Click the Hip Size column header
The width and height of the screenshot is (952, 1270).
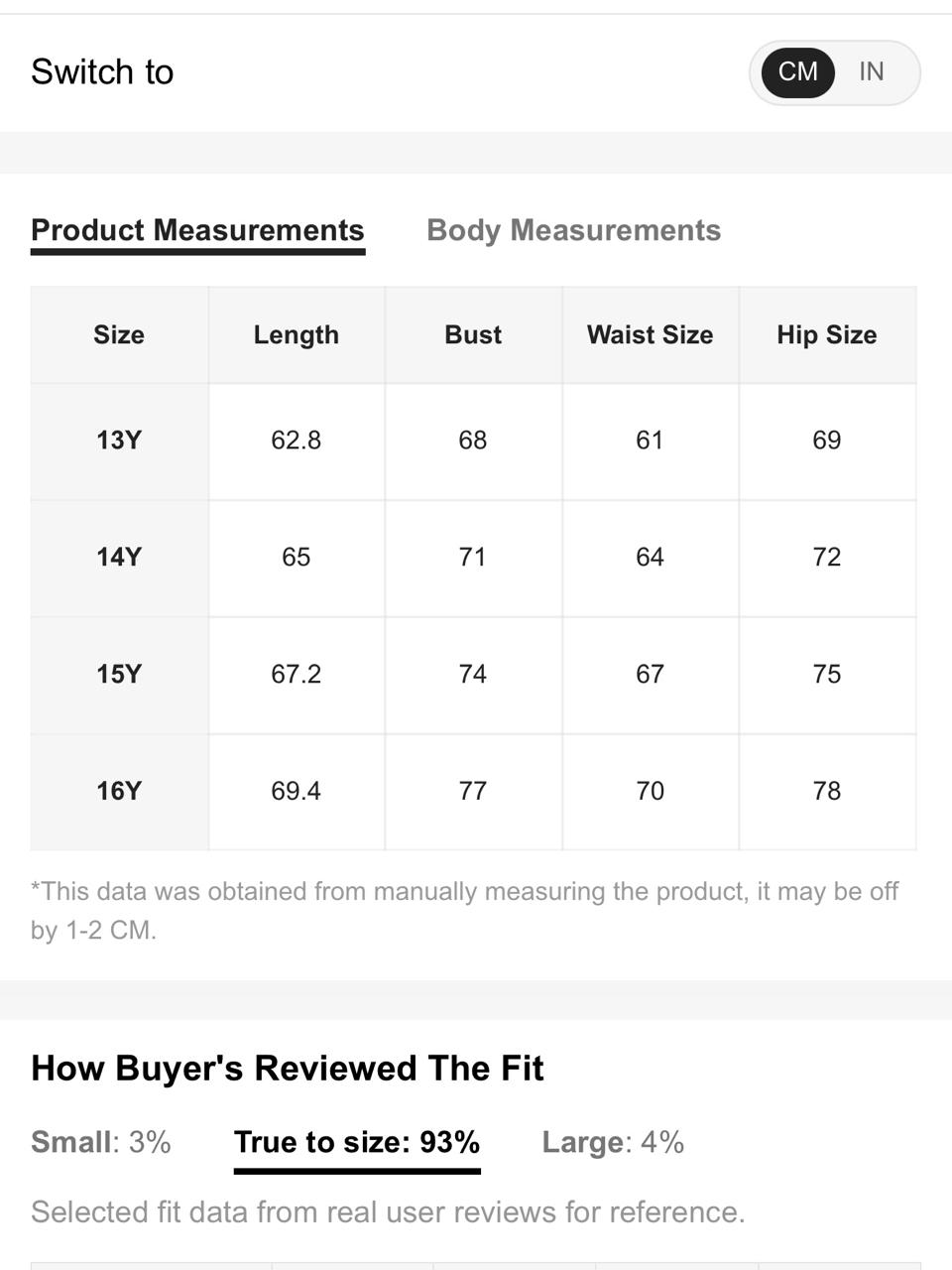coord(827,335)
